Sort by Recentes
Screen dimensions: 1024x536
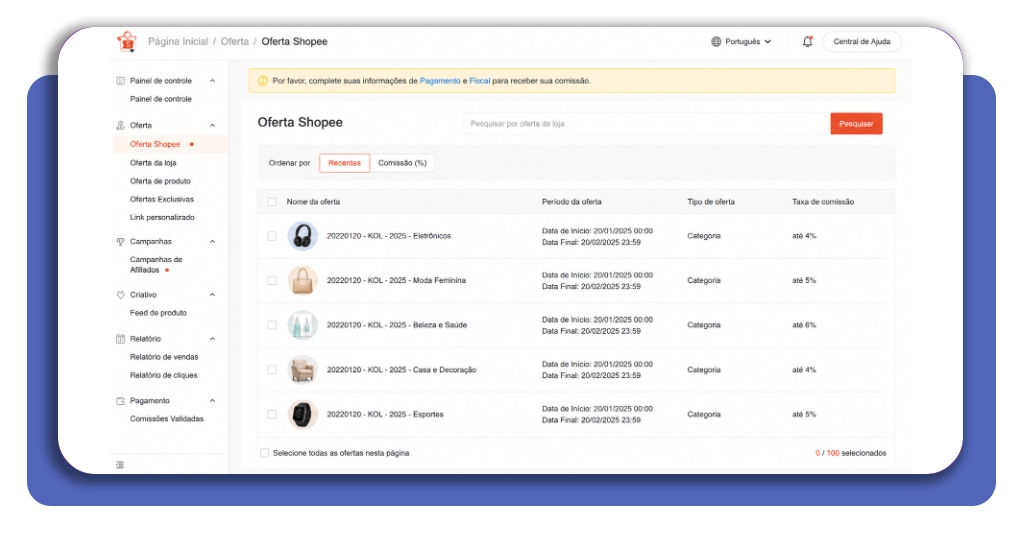point(344,163)
